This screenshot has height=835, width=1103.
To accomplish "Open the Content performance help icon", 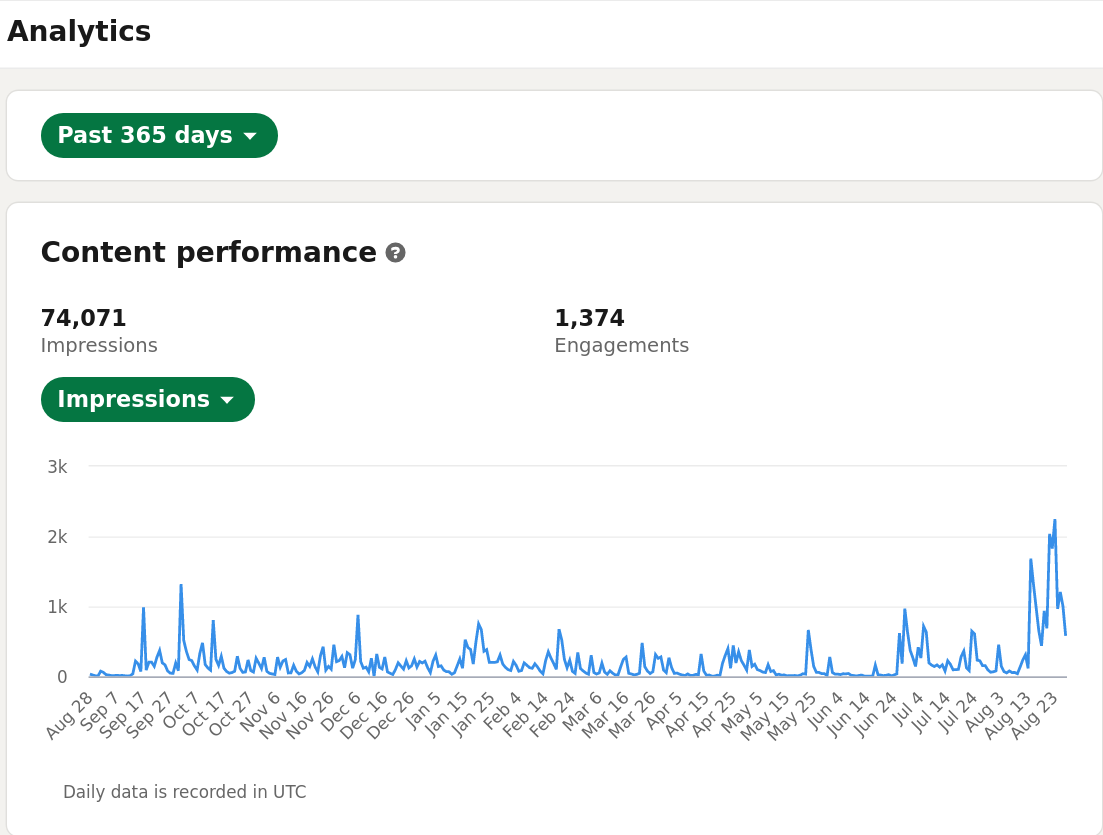I will (x=395, y=253).
